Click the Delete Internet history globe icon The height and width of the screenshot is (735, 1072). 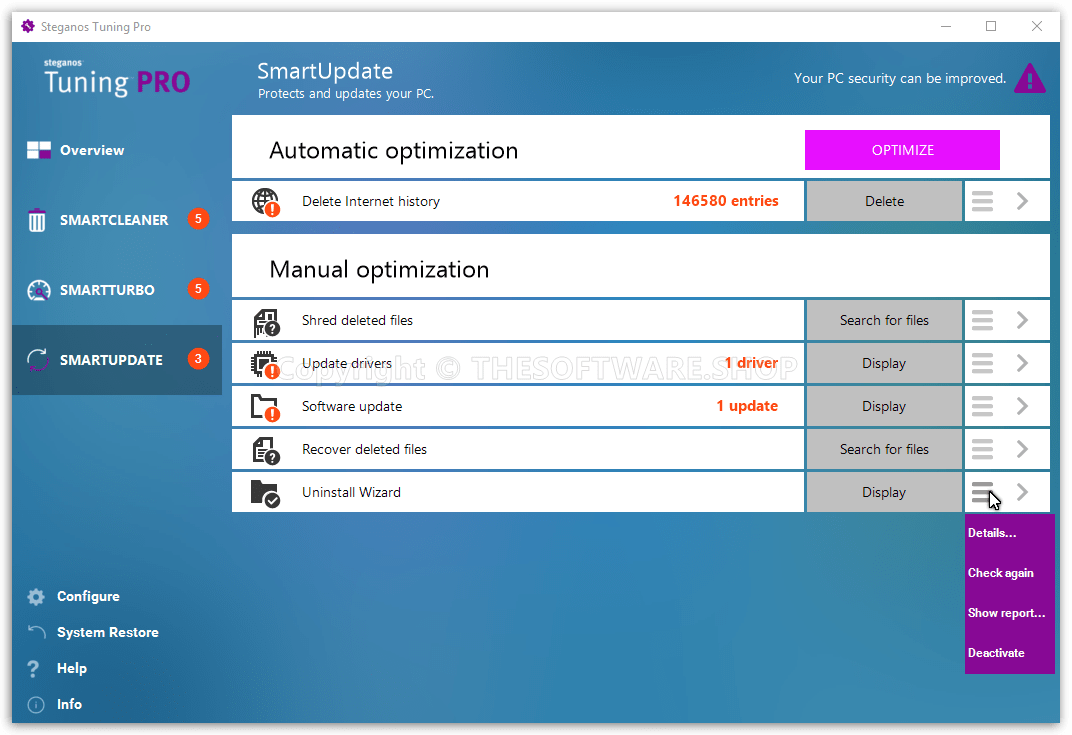[x=265, y=202]
